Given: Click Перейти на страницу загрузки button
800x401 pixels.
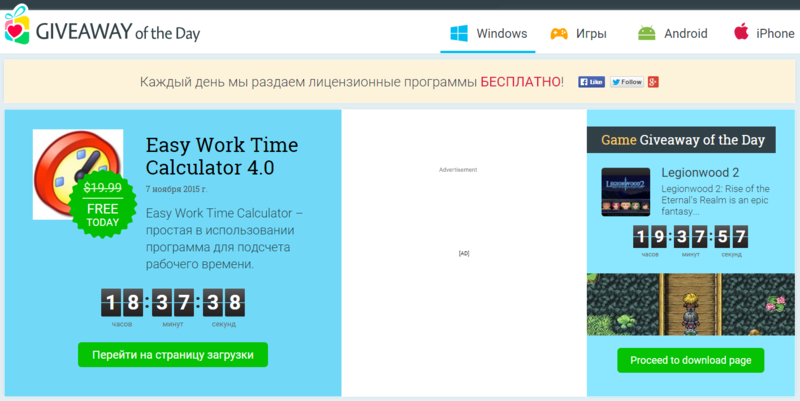Looking at the screenshot, I should pyautogui.click(x=173, y=355).
